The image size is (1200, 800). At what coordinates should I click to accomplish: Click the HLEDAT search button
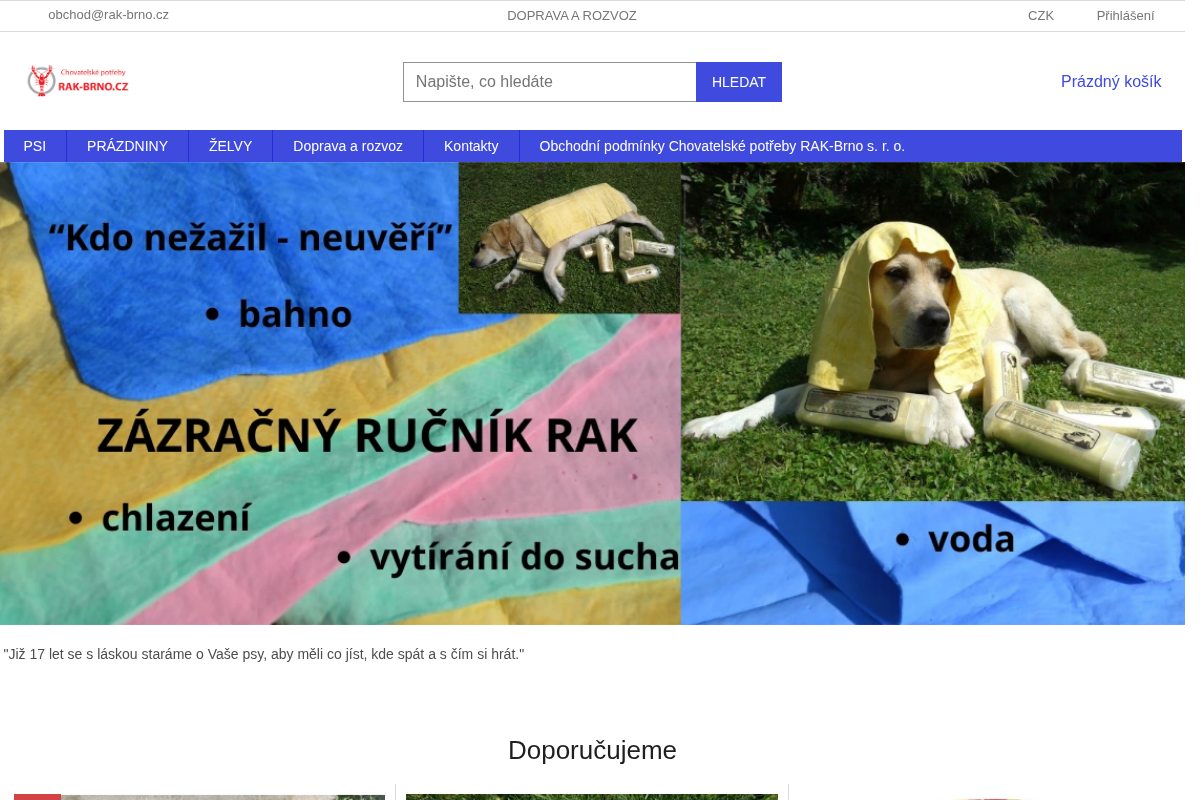(739, 82)
